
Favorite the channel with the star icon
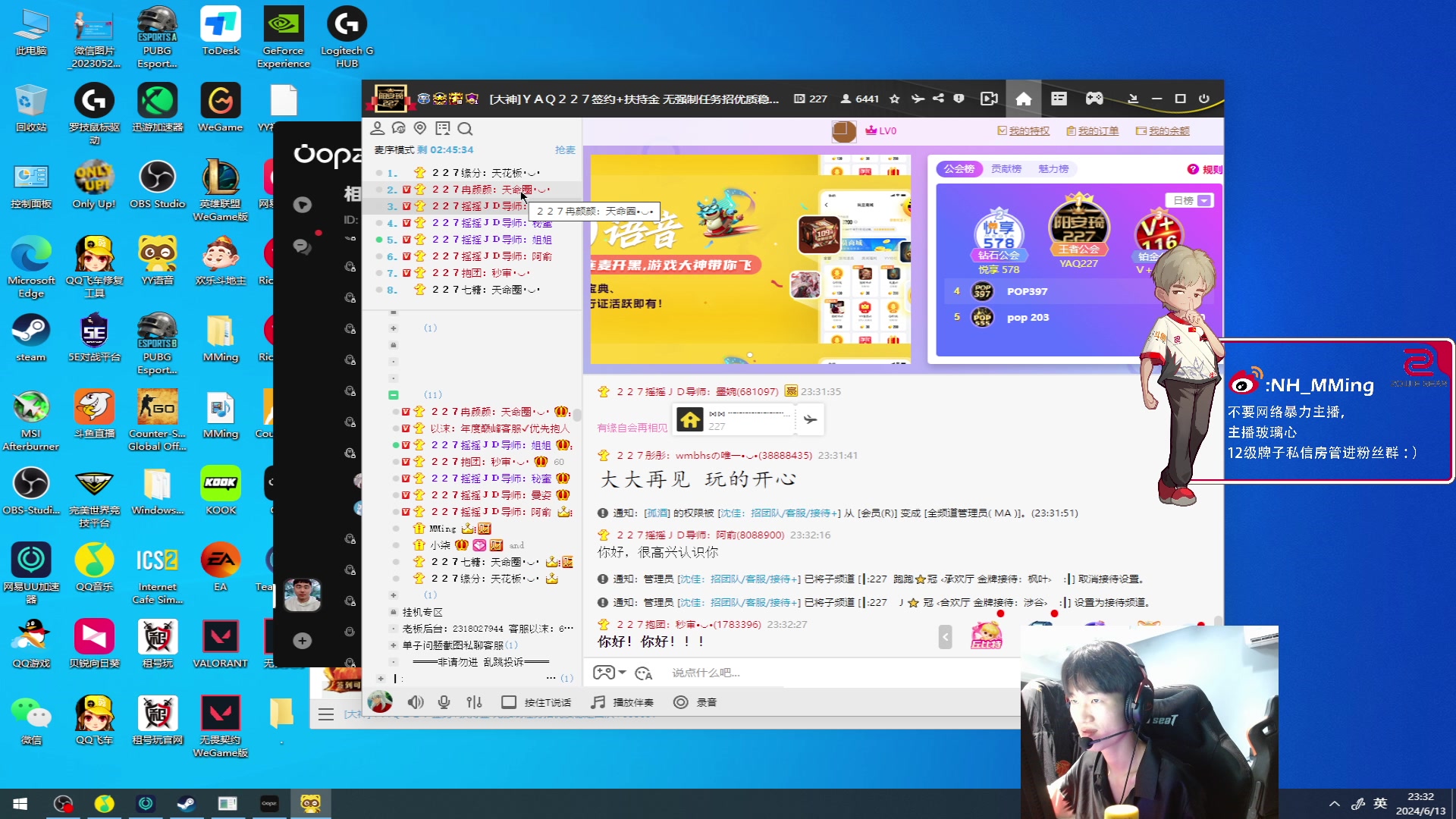tap(895, 99)
